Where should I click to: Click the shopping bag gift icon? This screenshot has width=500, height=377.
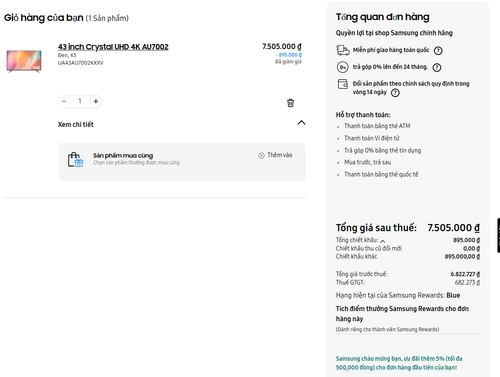tap(75, 159)
